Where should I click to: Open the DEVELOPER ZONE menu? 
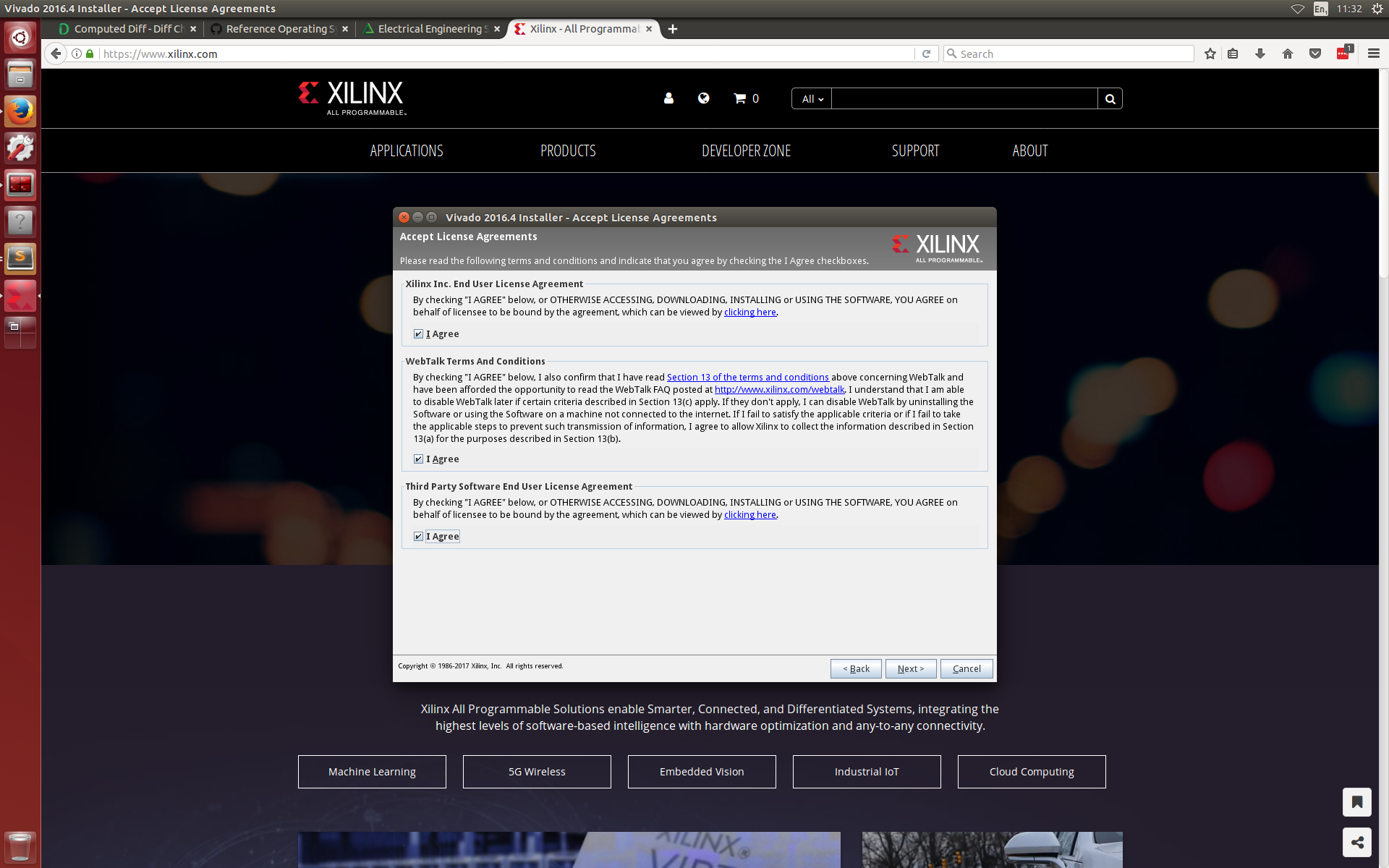click(746, 150)
